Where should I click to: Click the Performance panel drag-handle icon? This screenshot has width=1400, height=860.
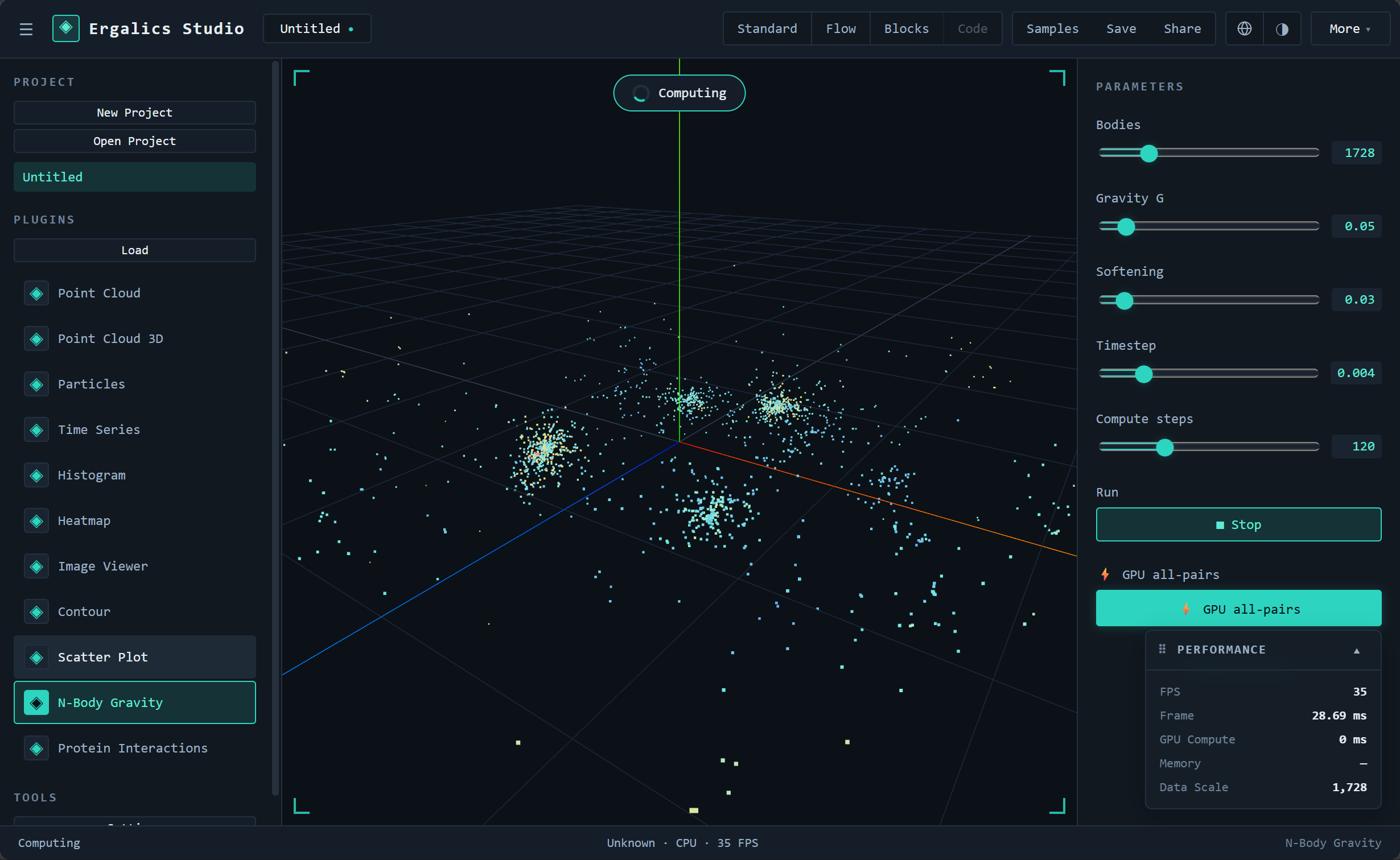[1162, 649]
